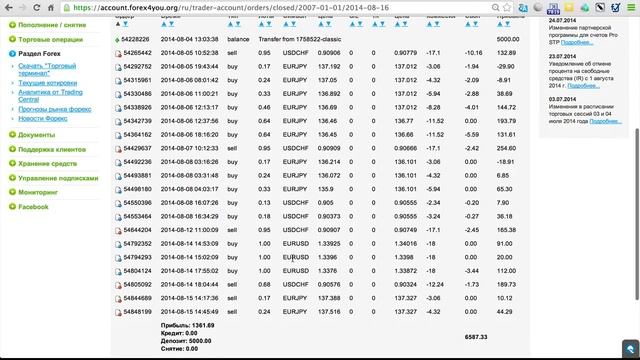
Task: Open the chat widget icon at bottom right
Action: pos(631,349)
